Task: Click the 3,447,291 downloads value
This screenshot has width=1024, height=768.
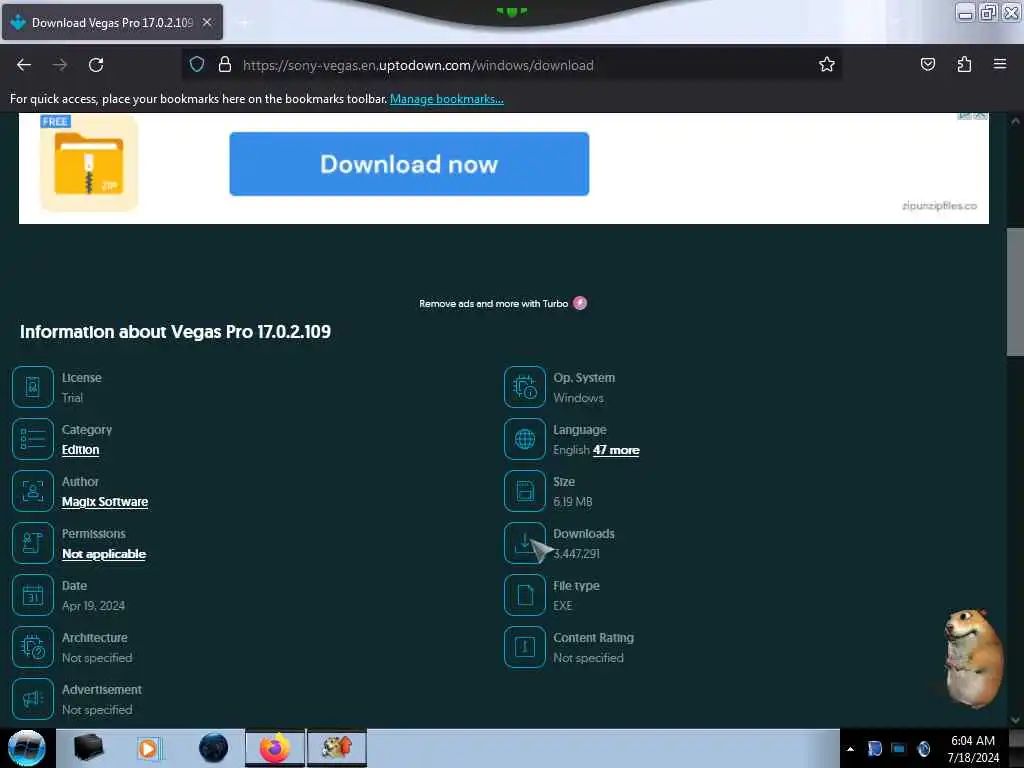Action: click(x=576, y=554)
